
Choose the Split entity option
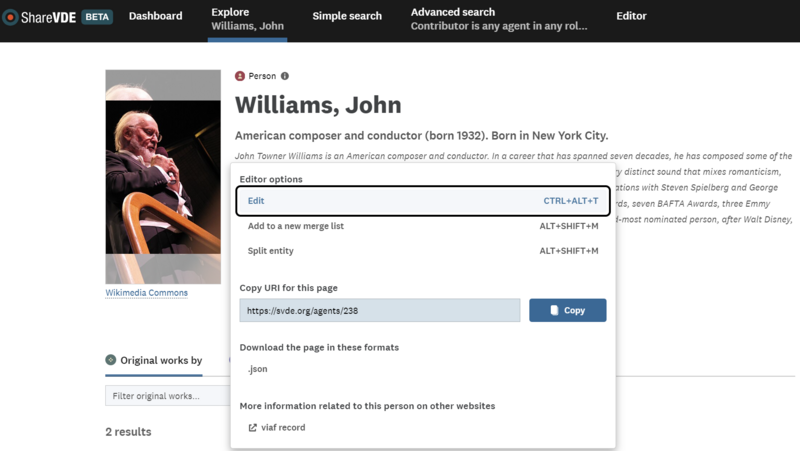click(x=271, y=251)
